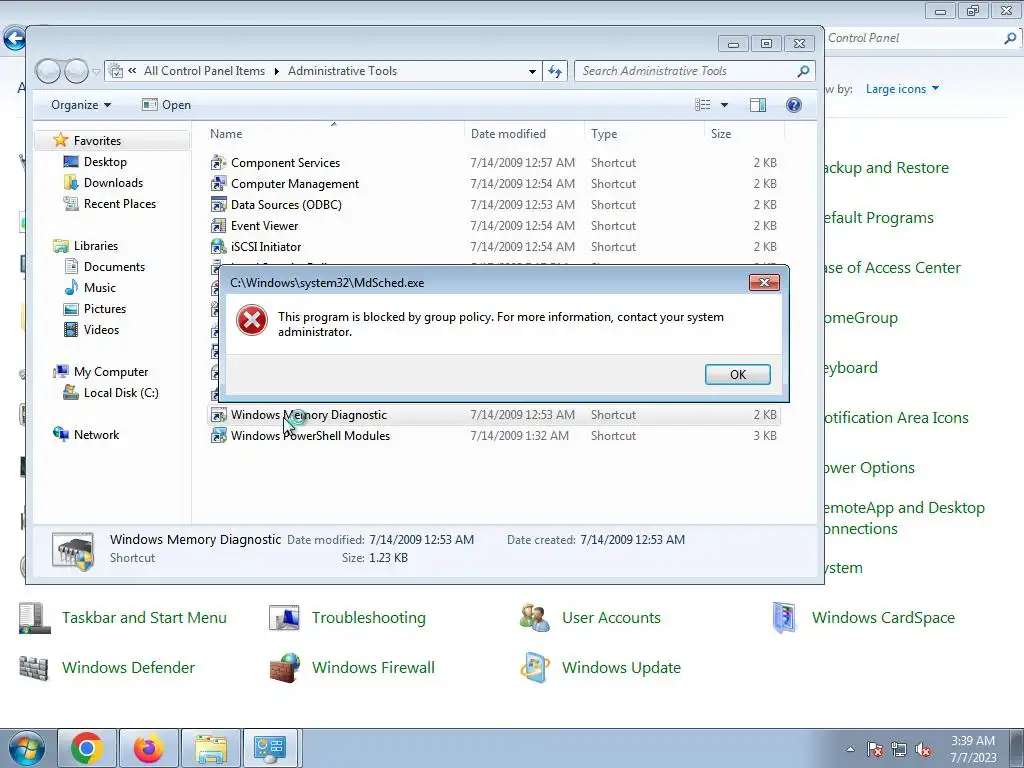This screenshot has height=768, width=1024.
Task: Click Explorer forward navigation button
Action: click(76, 71)
